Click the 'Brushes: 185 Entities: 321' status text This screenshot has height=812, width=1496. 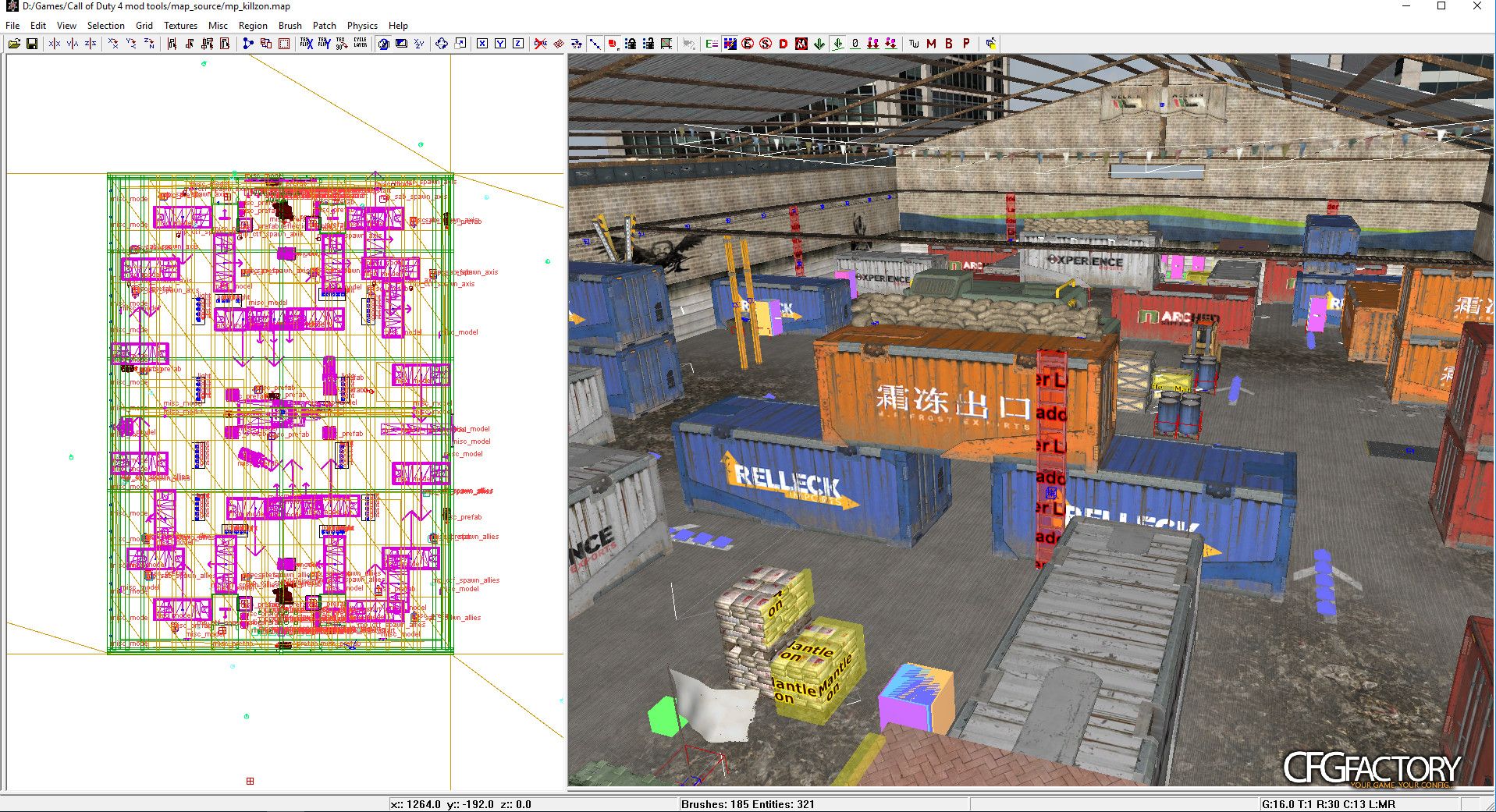tap(748, 804)
